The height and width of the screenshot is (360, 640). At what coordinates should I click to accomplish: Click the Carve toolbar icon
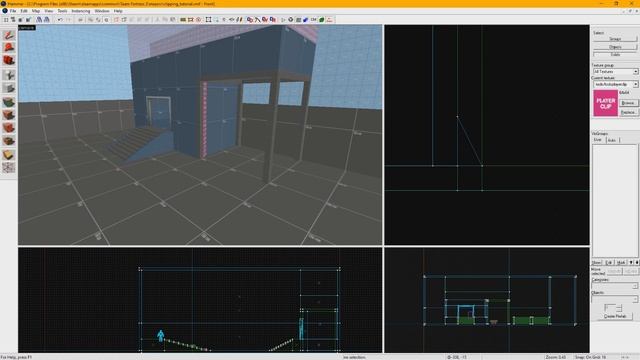tap(80, 20)
